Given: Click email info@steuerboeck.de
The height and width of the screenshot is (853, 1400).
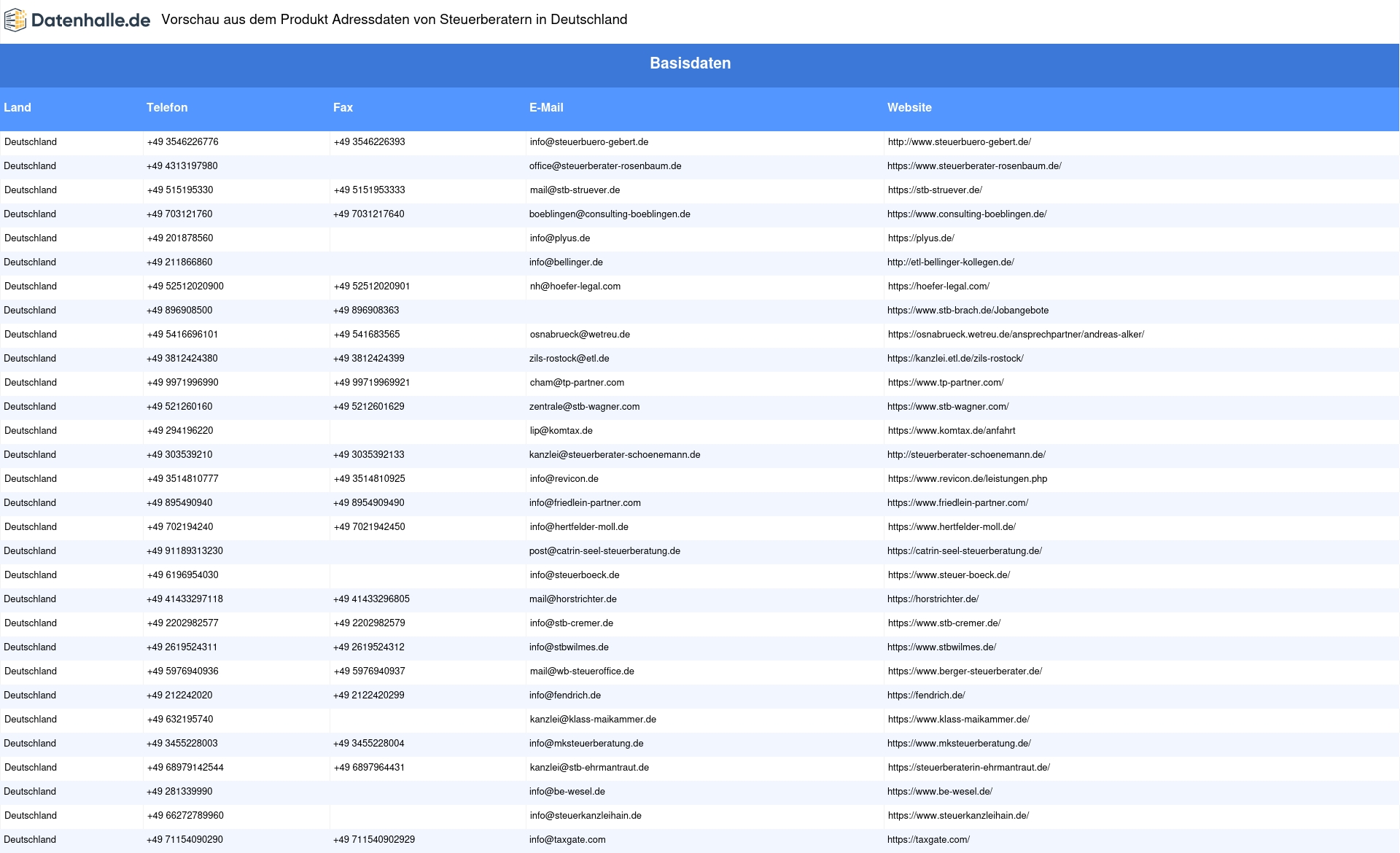Looking at the screenshot, I should click(575, 575).
